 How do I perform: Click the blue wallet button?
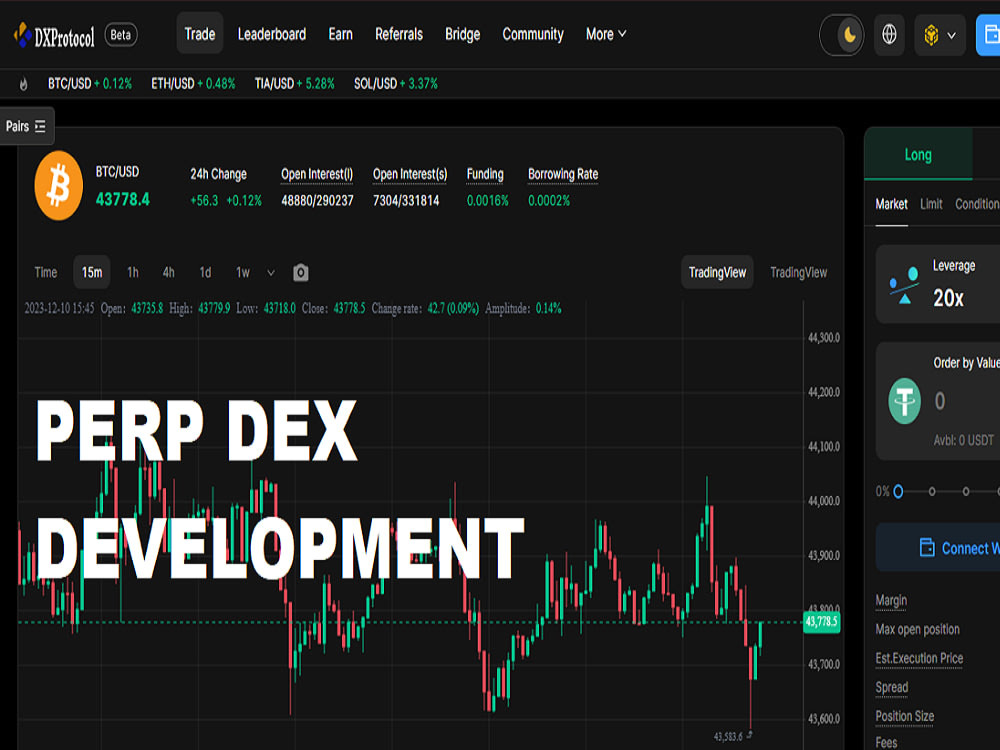tap(988, 35)
